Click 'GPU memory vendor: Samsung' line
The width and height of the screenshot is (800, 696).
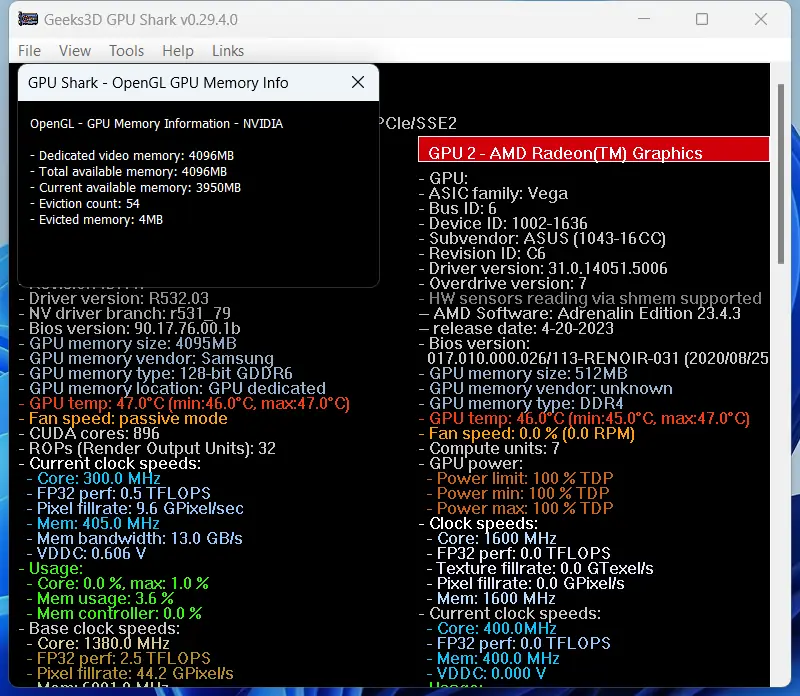(146, 358)
